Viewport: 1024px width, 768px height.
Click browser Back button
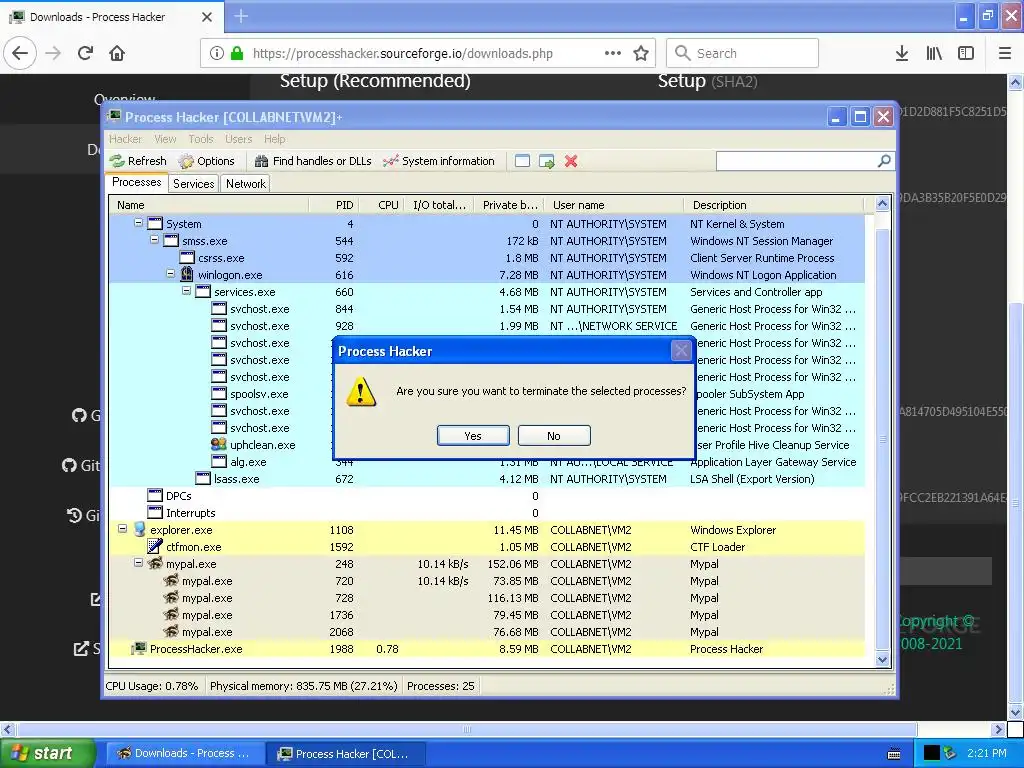[20, 53]
